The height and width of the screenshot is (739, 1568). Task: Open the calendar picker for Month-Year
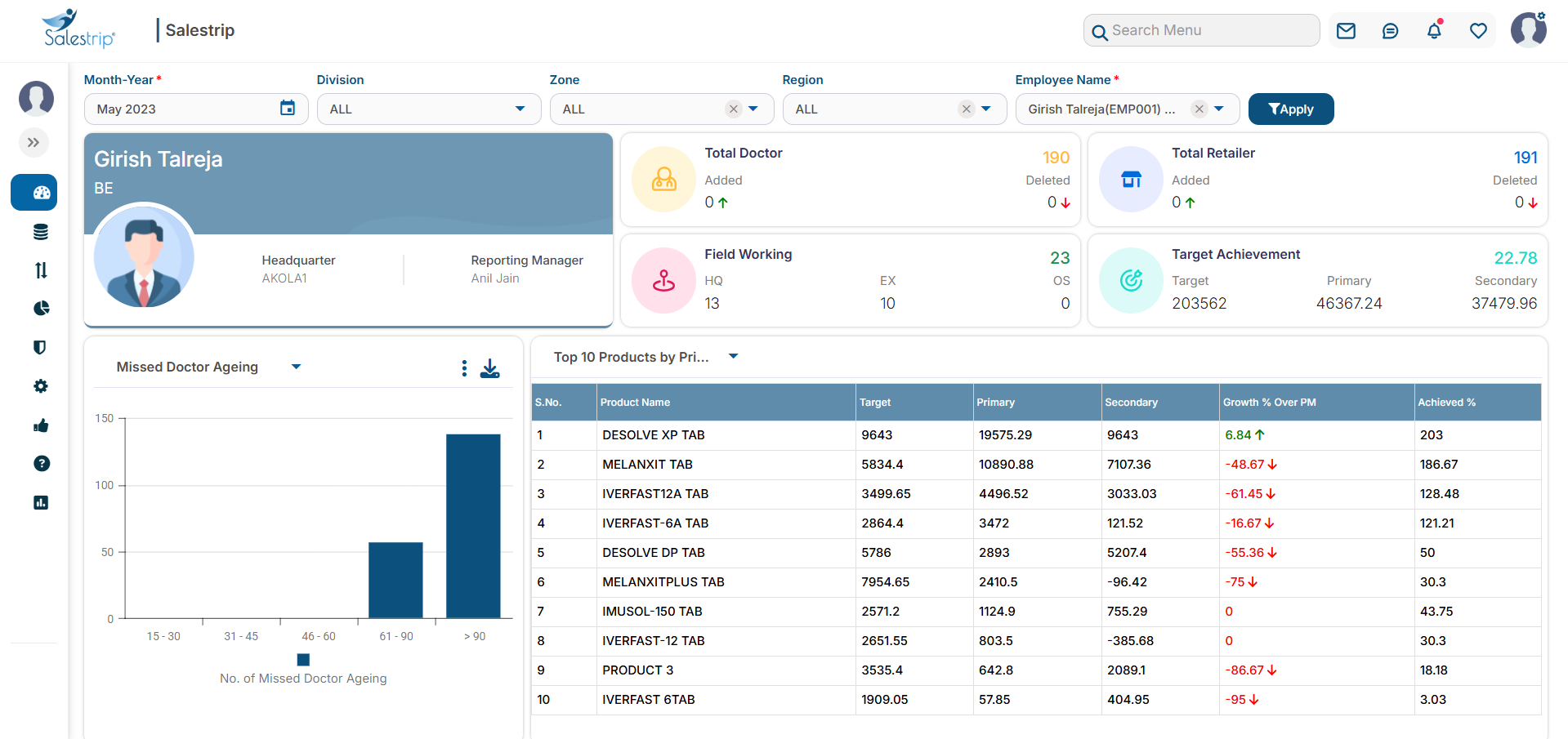(x=287, y=108)
